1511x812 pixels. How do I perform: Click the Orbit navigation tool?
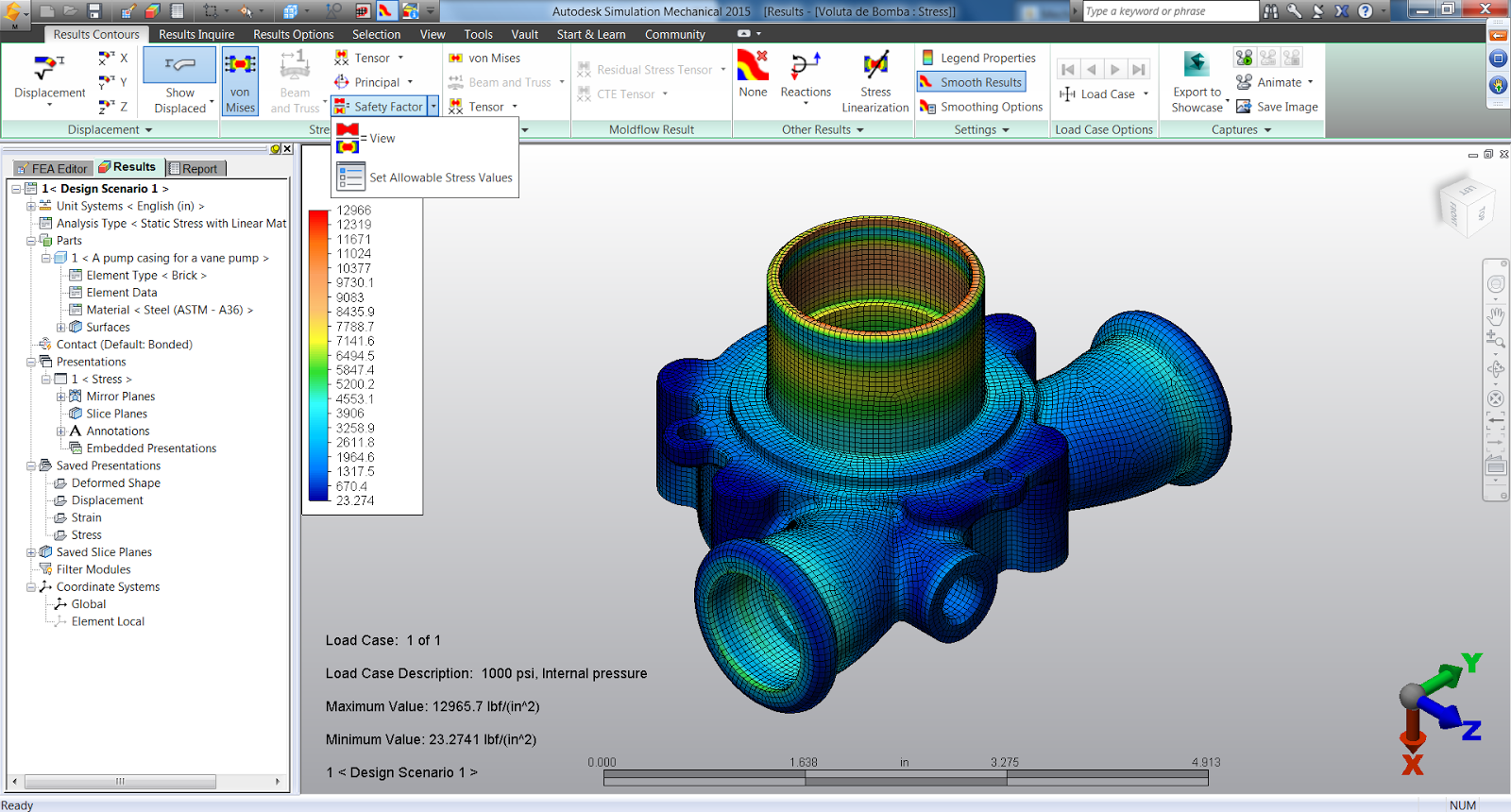[x=1496, y=370]
